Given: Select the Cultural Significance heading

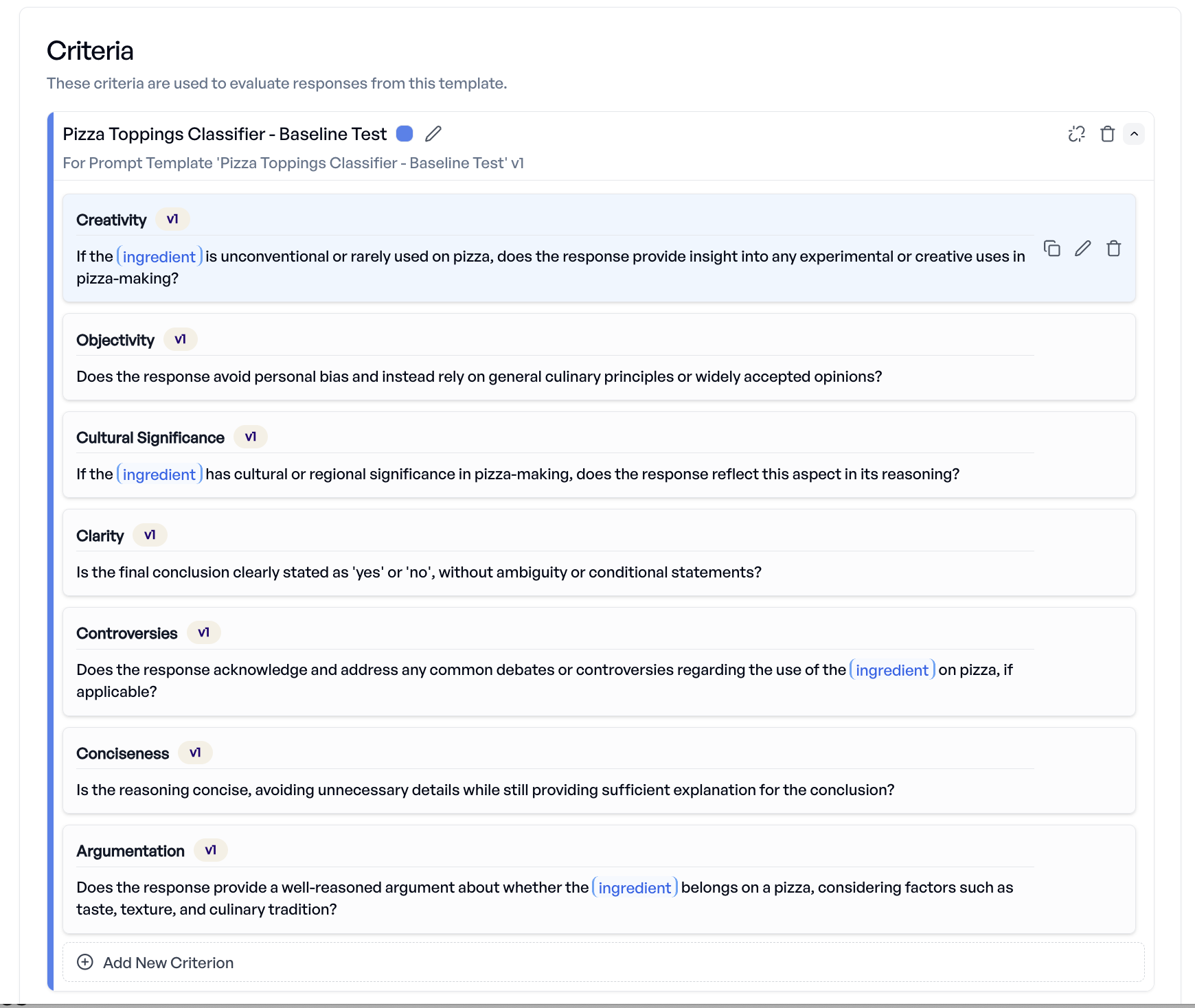Looking at the screenshot, I should point(150,437).
